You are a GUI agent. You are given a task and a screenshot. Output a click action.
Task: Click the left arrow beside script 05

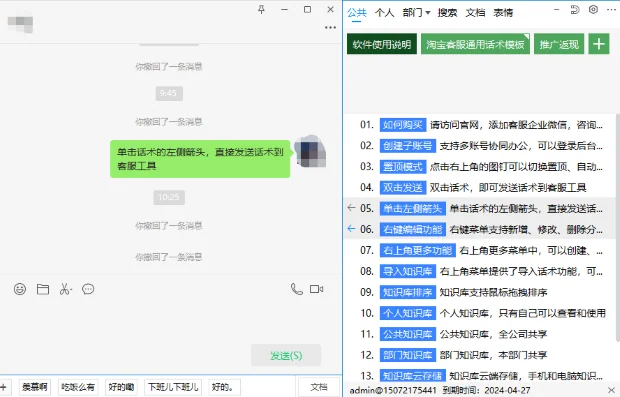point(351,208)
